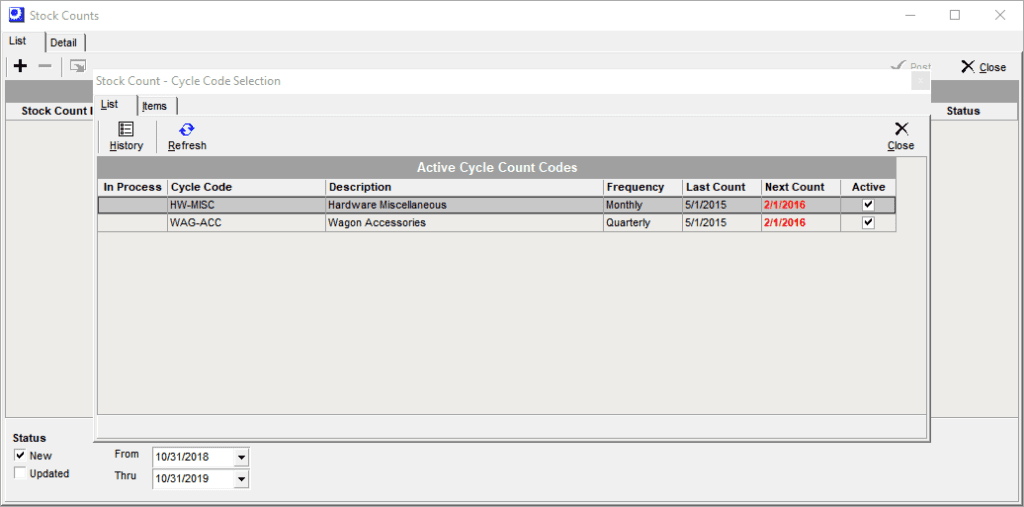
Task: Click red Next Count date for WAG-ACC
Action: pyautogui.click(x=801, y=223)
